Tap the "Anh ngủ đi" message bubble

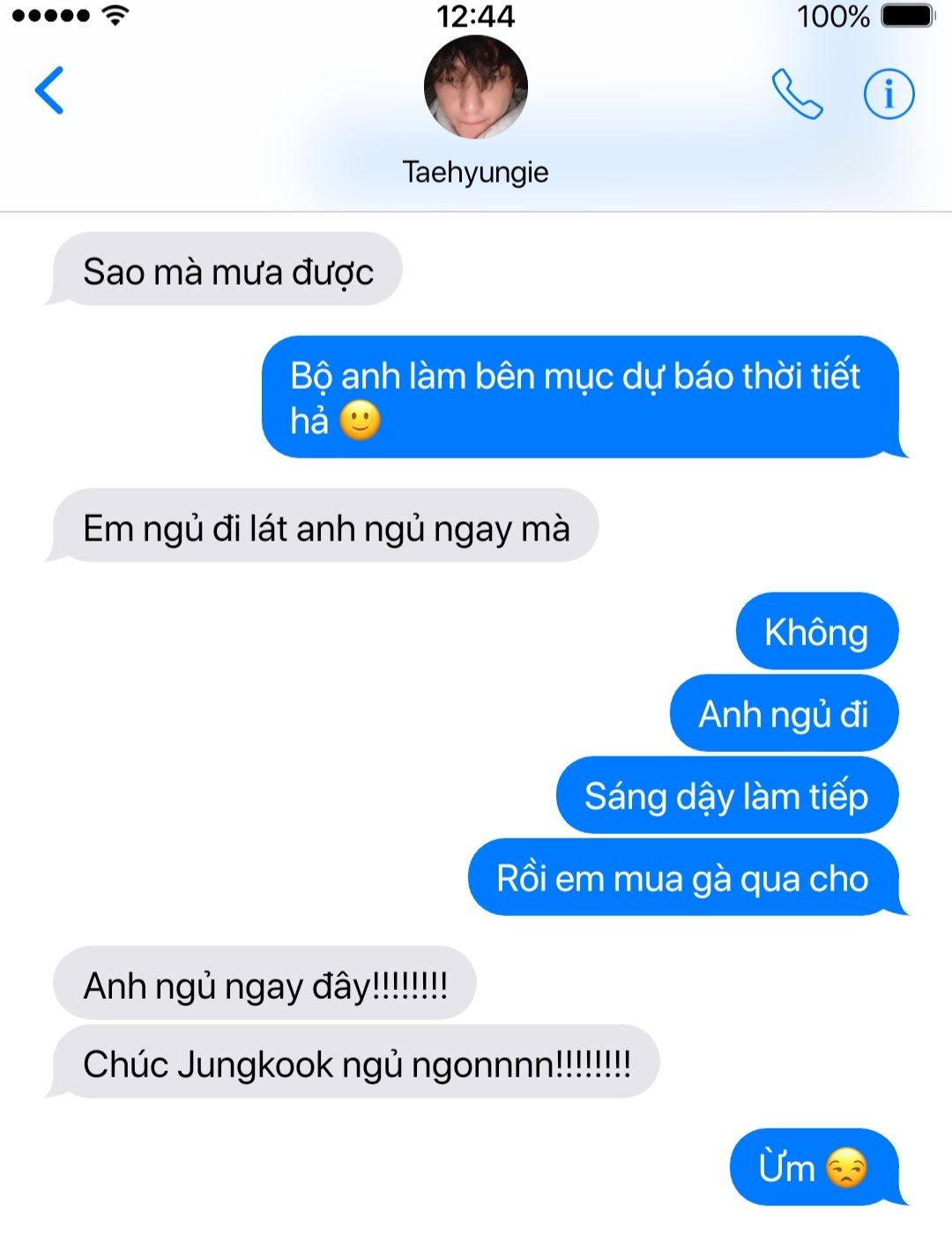tap(785, 713)
